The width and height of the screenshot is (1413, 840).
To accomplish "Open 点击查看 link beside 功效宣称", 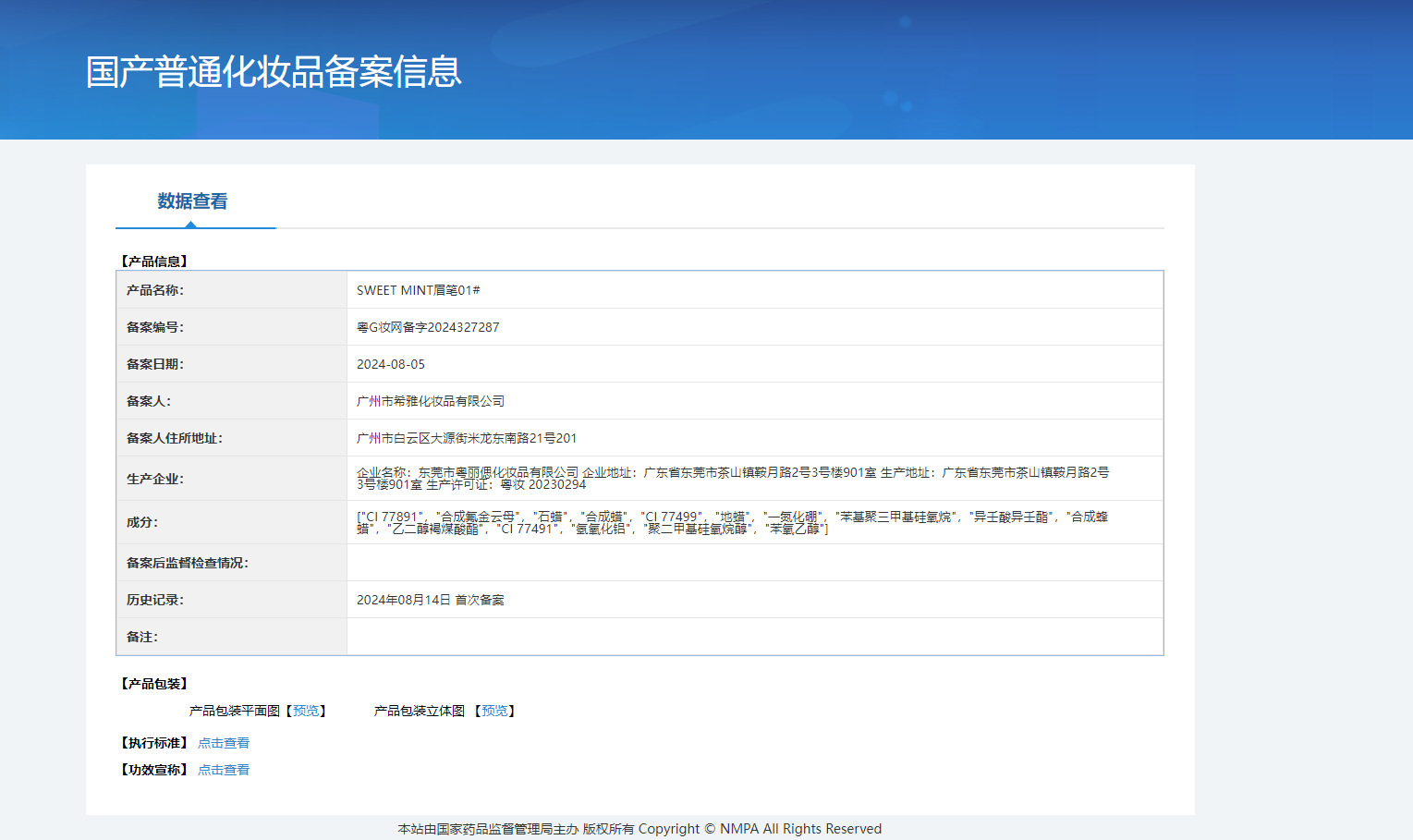I will pyautogui.click(x=224, y=770).
